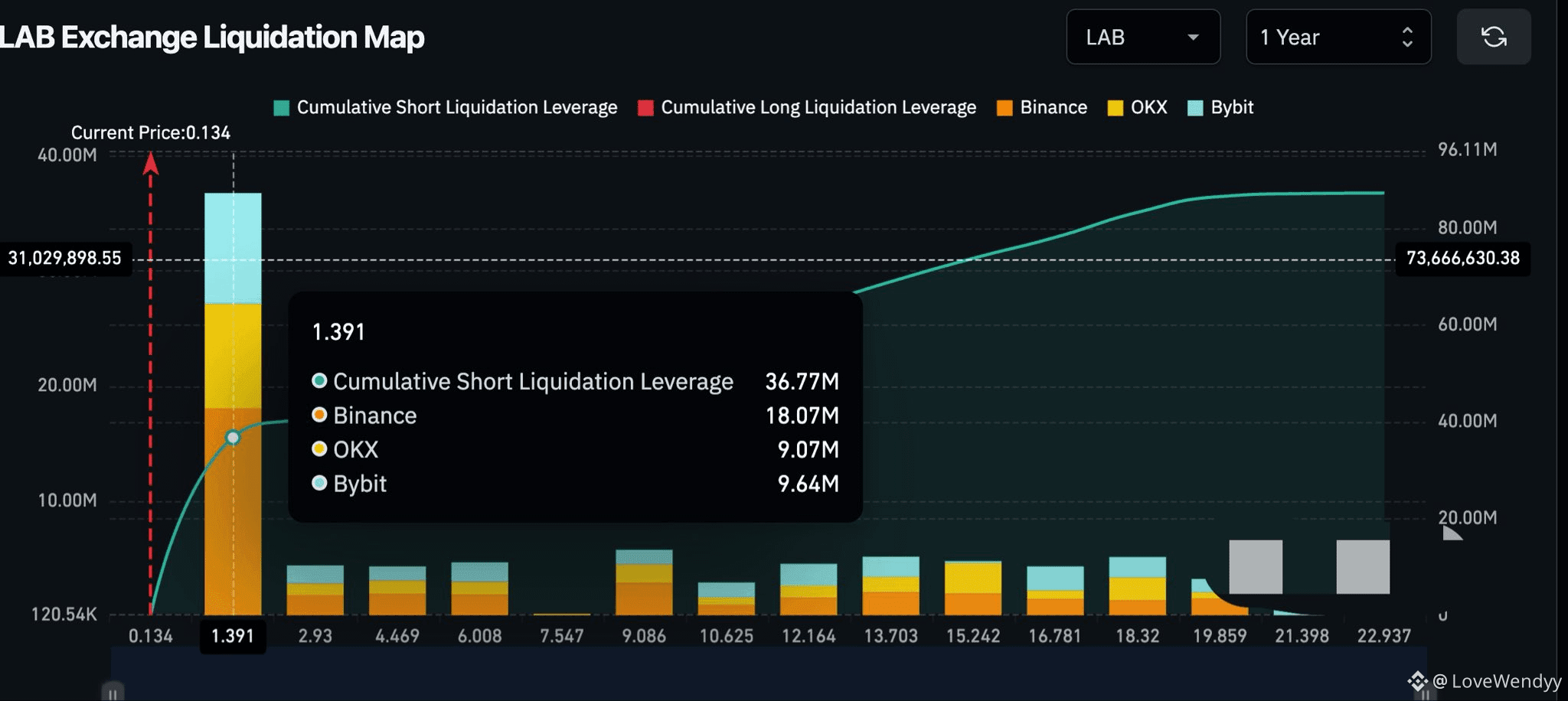Select the stacked bar at price 2.93
This screenshot has height=701, width=1568.
tap(315, 590)
